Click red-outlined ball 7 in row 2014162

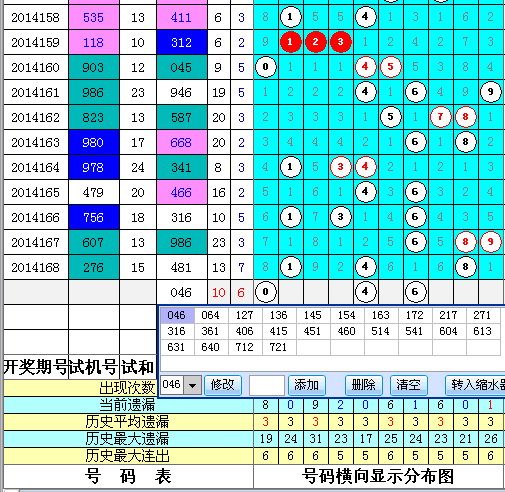point(440,117)
